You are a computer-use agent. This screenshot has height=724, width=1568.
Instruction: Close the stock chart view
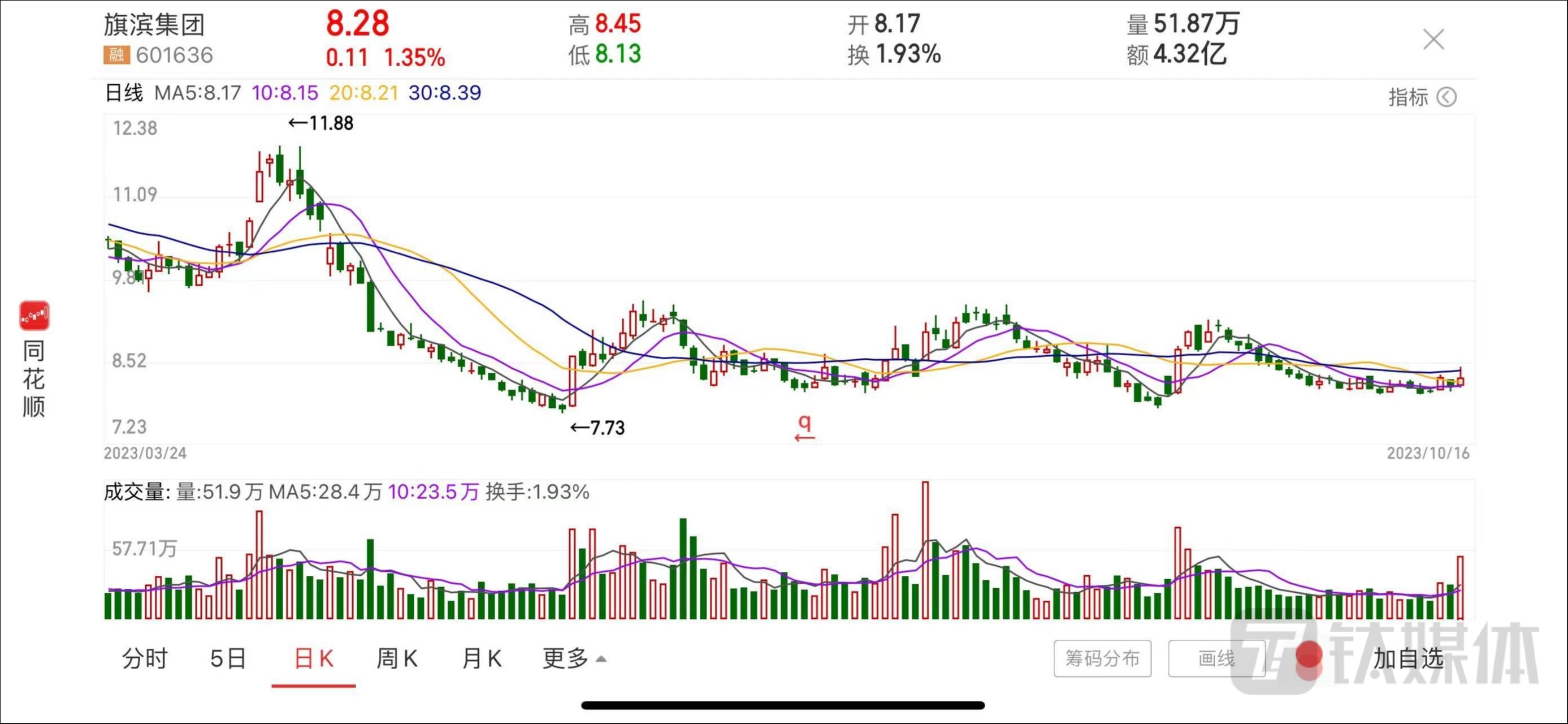coord(1433,40)
